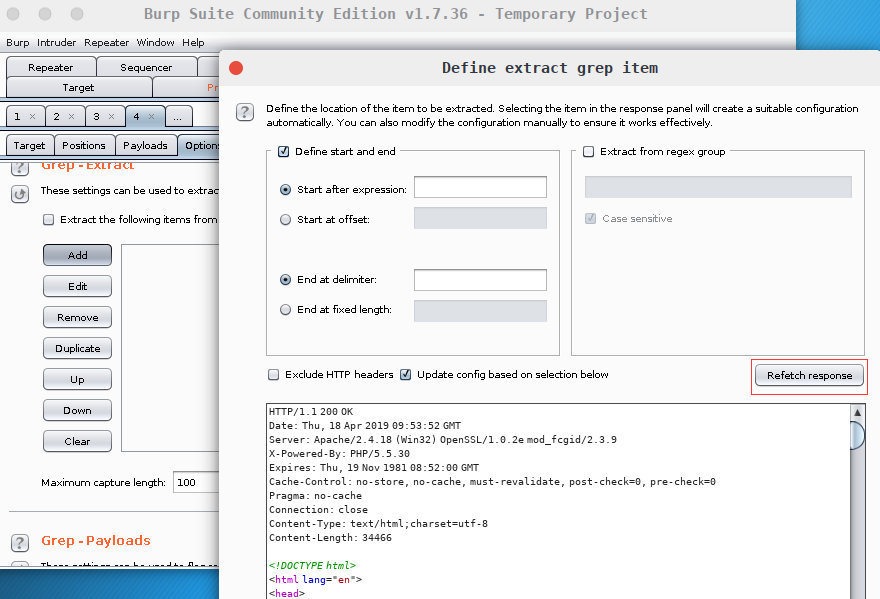Choose the End at fixed length option
The height and width of the screenshot is (599, 880).
tap(286, 310)
